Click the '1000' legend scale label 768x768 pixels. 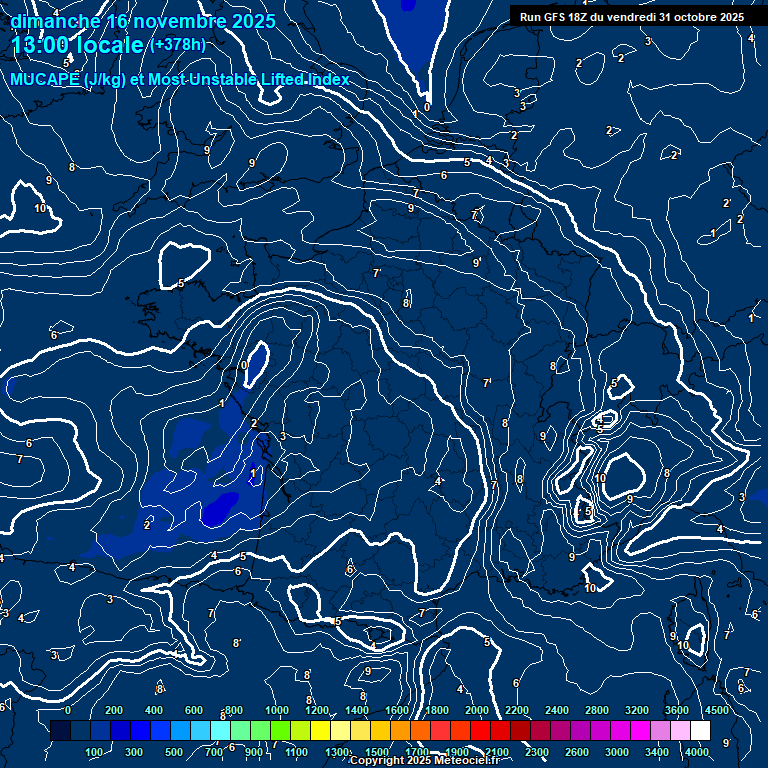coord(277,710)
